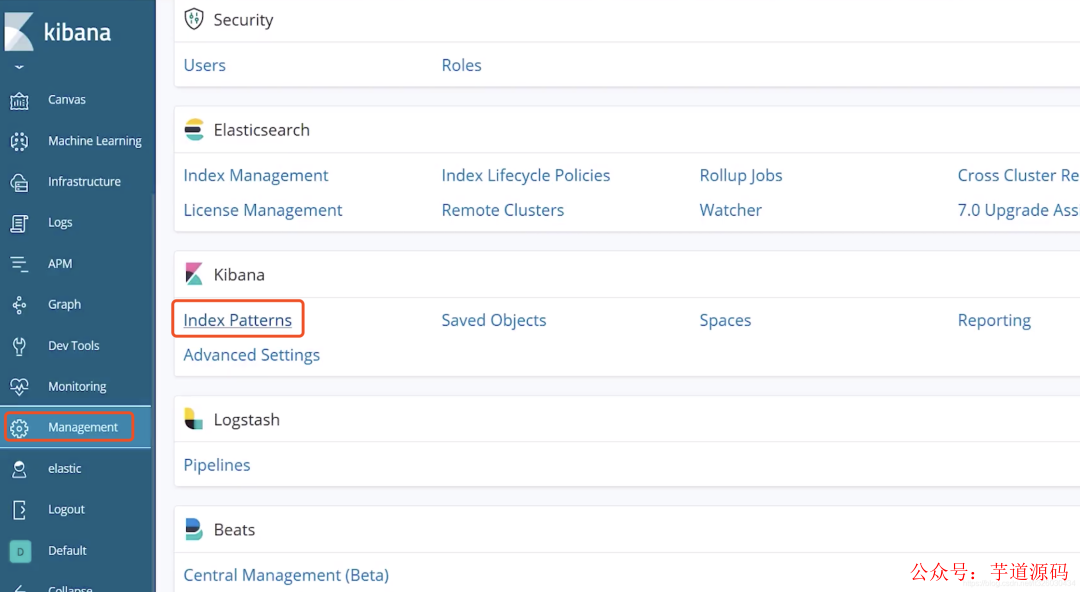Click the Beats section logo icon

pos(194,529)
